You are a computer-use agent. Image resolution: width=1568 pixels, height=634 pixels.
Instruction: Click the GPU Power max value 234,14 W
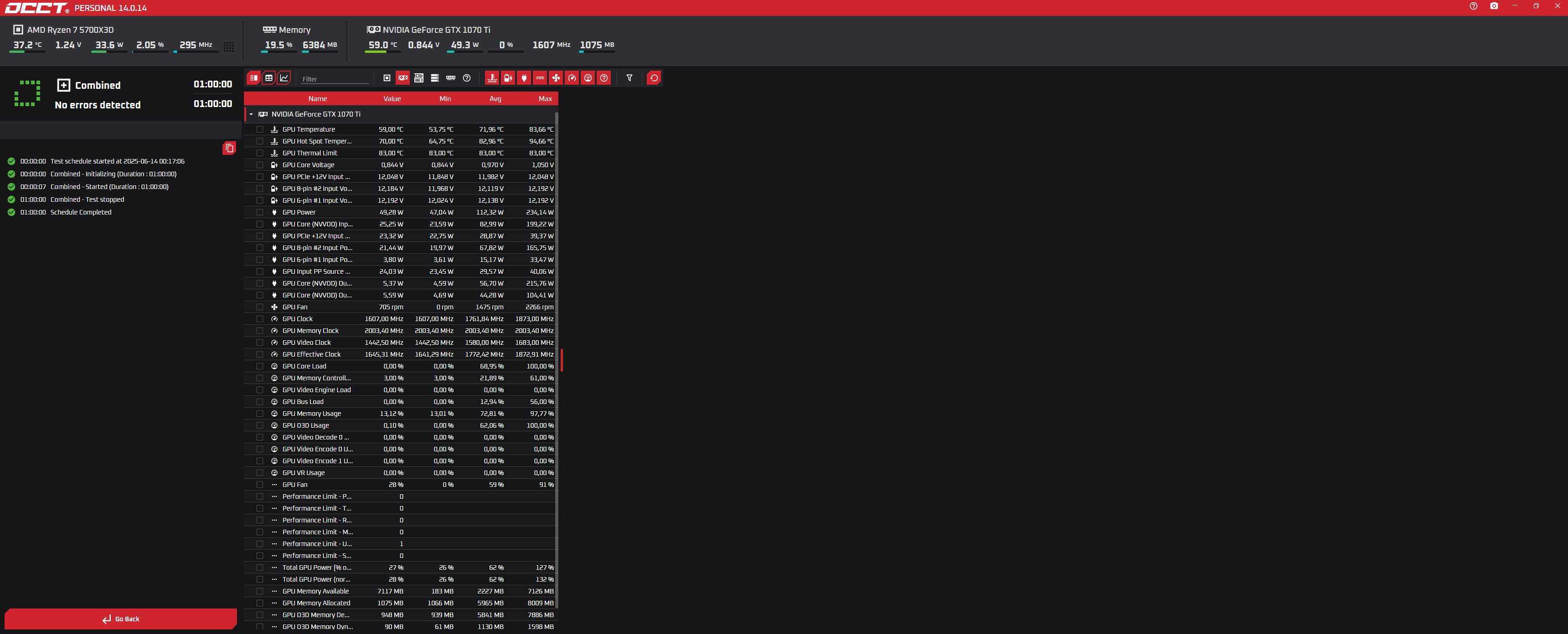[x=540, y=212]
